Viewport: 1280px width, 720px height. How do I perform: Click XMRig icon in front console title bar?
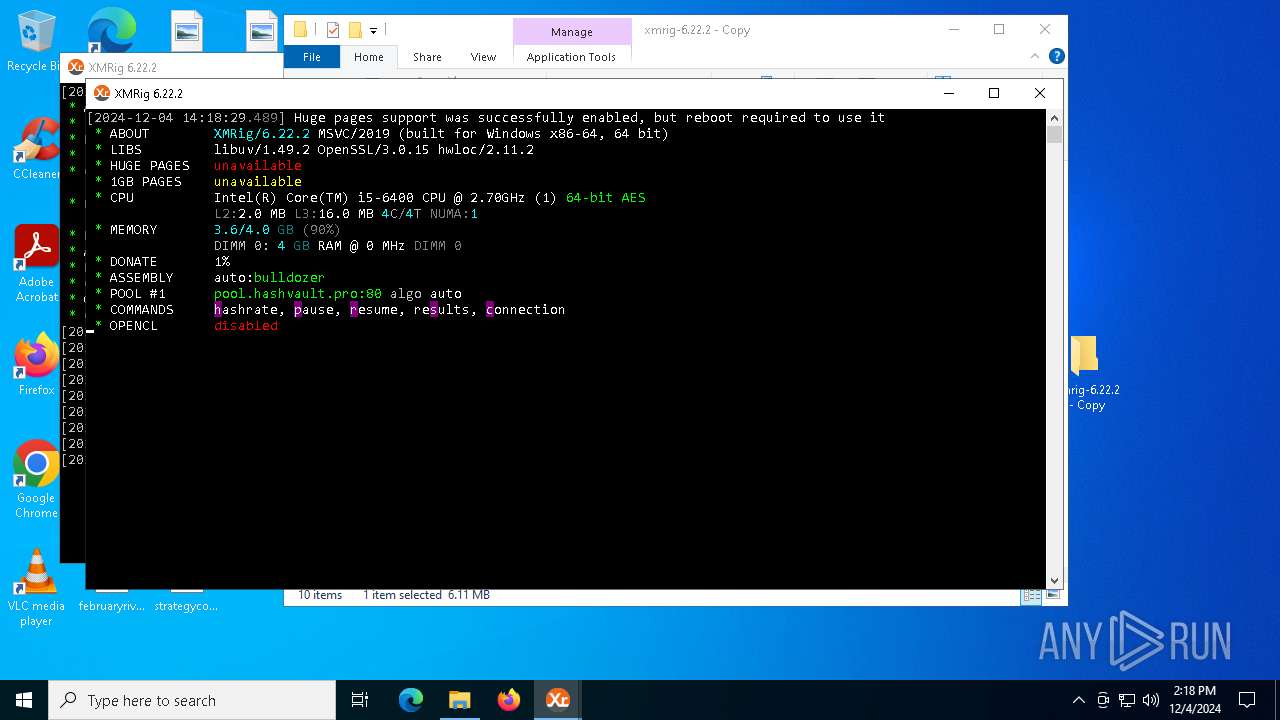(x=101, y=93)
